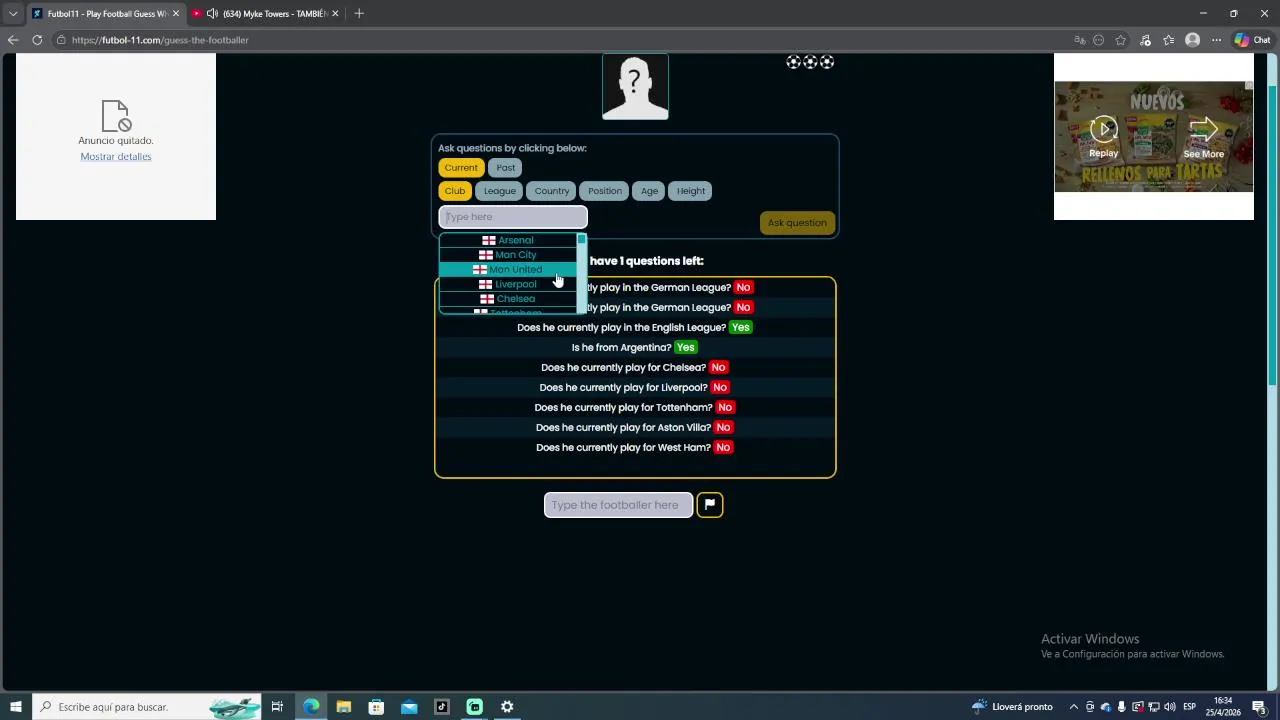
Task: Click 'Does he currently play for Chelsea?' text
Action: click(624, 368)
